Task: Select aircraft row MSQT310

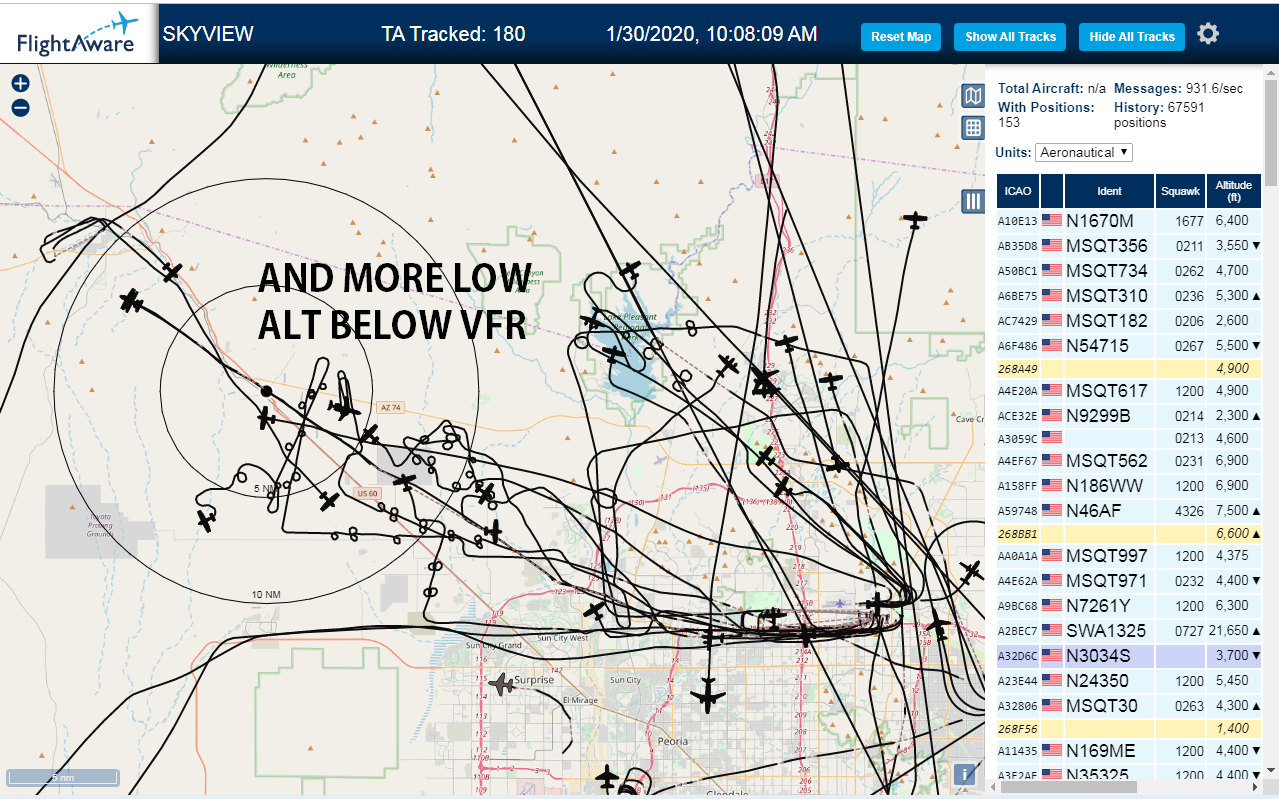Action: tap(1129, 296)
